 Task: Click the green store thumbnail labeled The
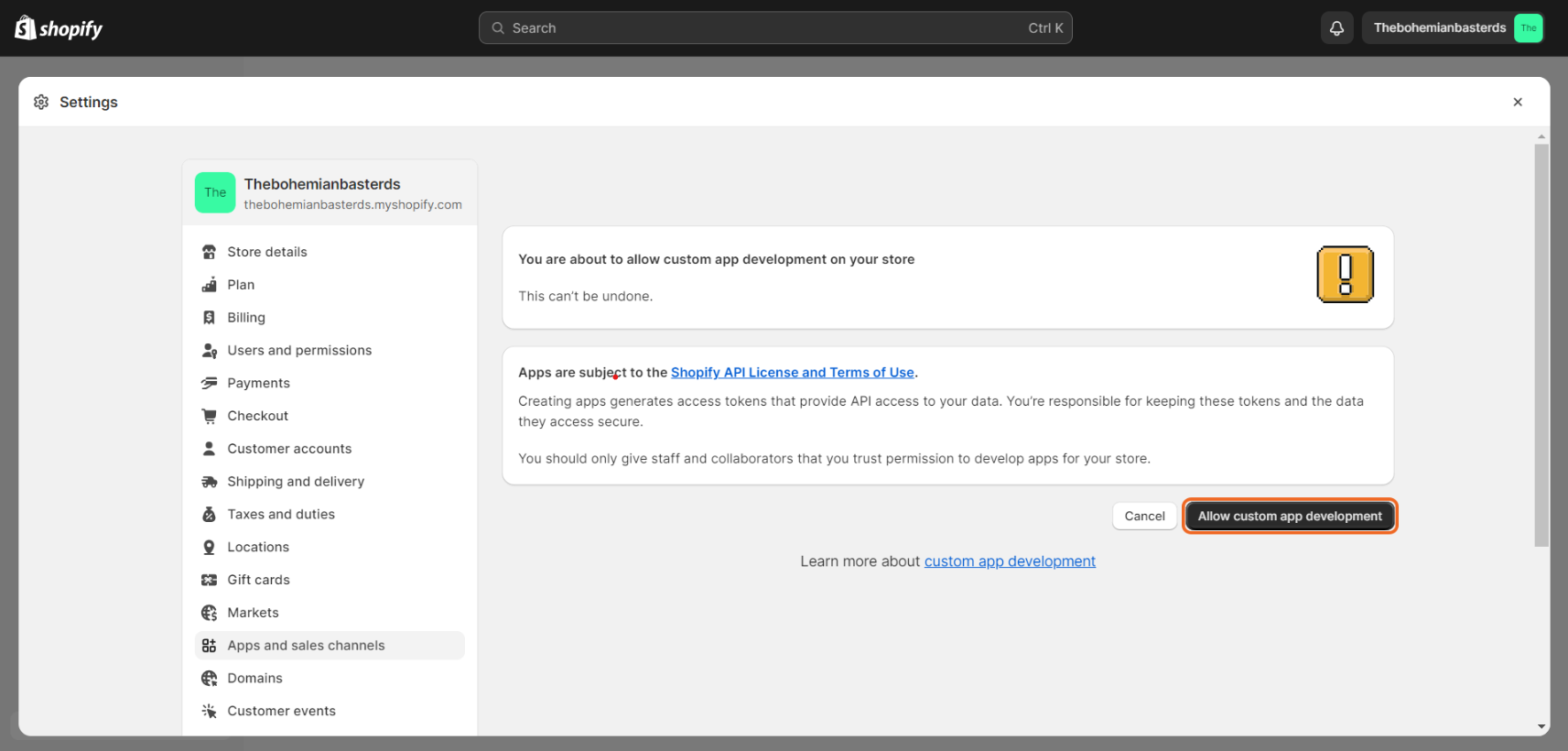(x=215, y=193)
